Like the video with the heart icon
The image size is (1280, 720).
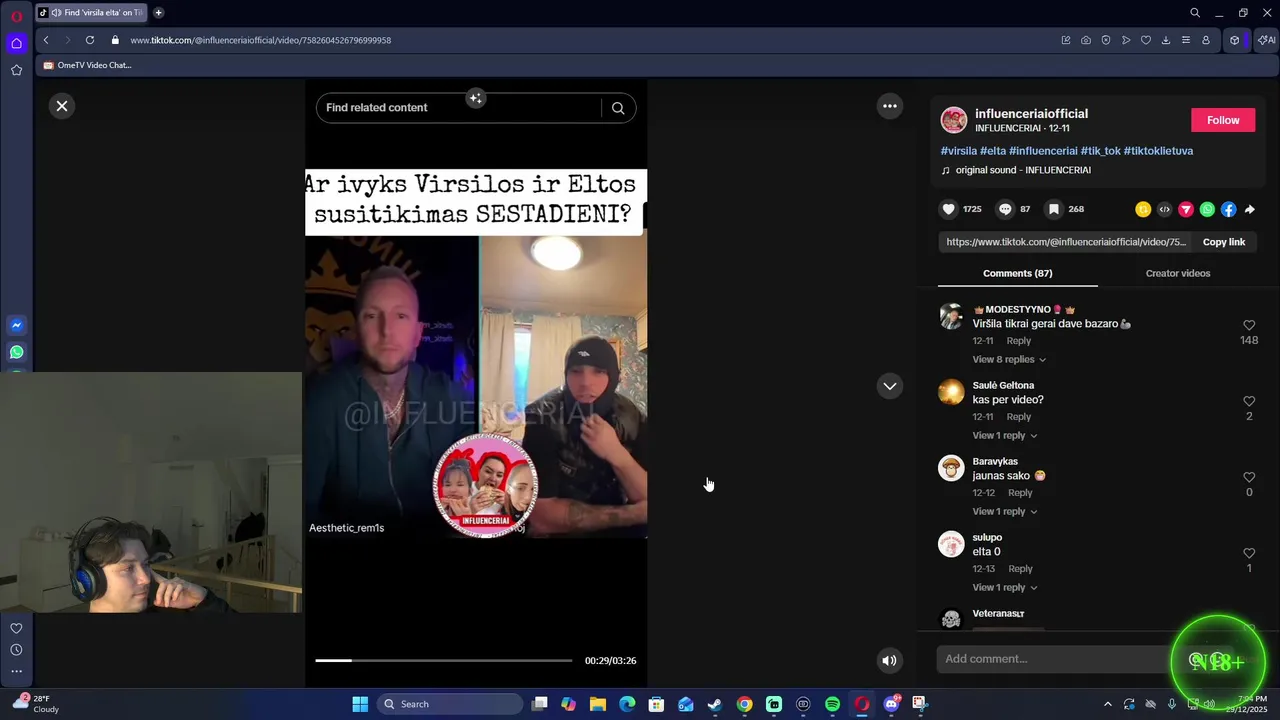949,209
